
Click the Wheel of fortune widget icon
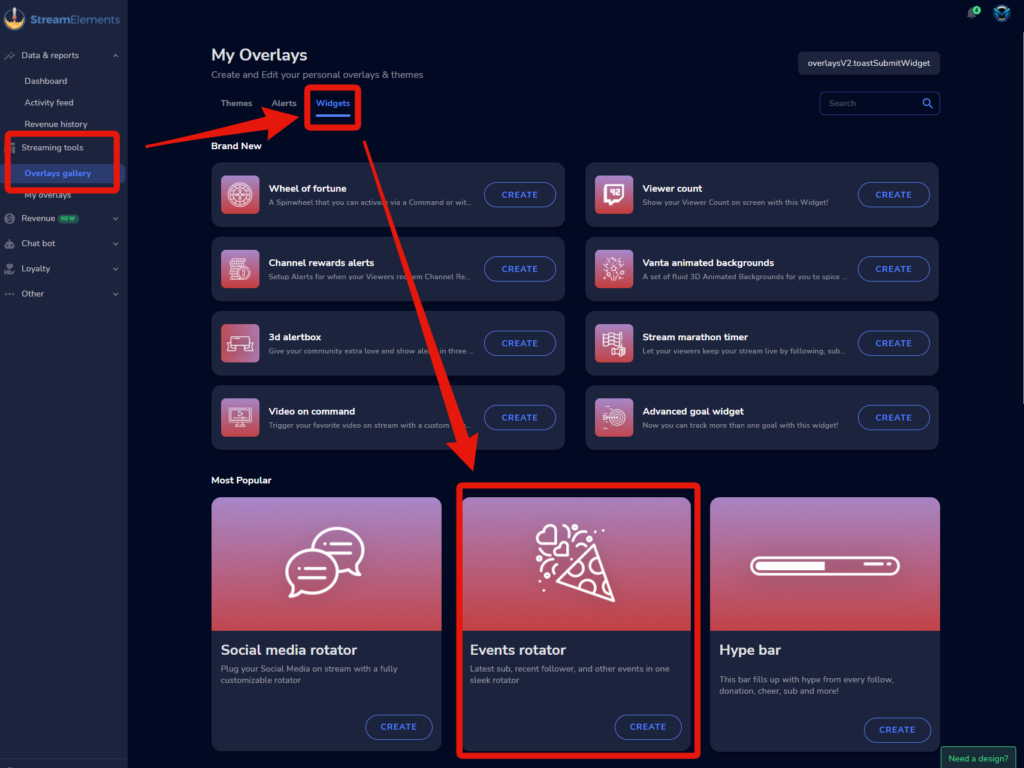[240, 195]
